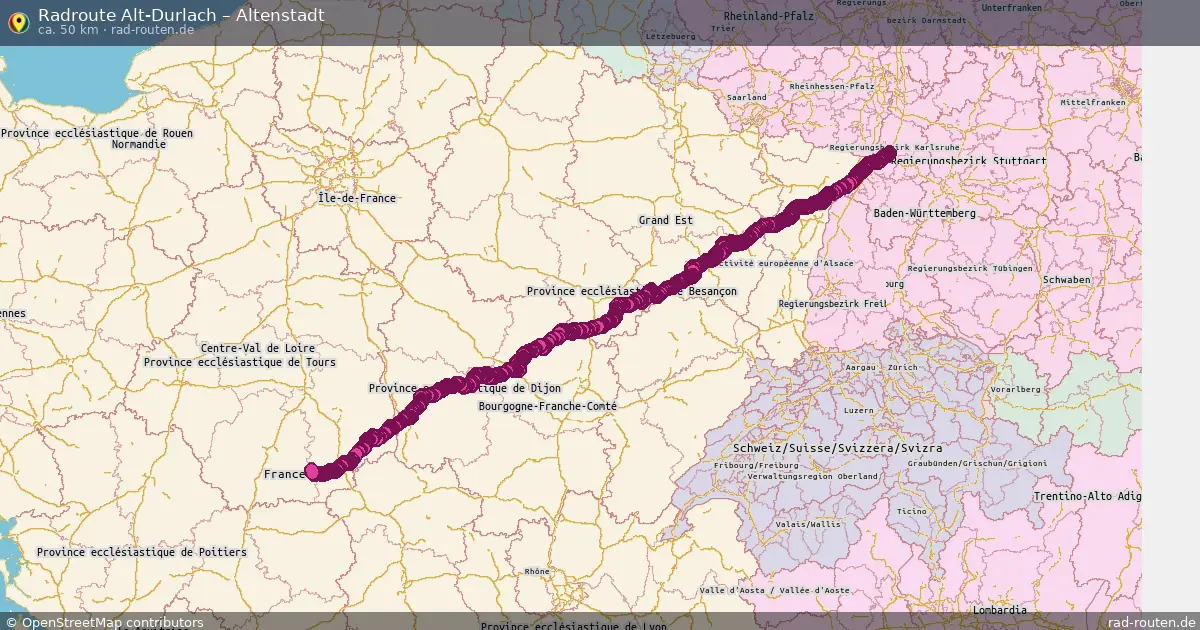1200x630 pixels.
Task: Click the location pin logo icon
Action: (x=17, y=22)
